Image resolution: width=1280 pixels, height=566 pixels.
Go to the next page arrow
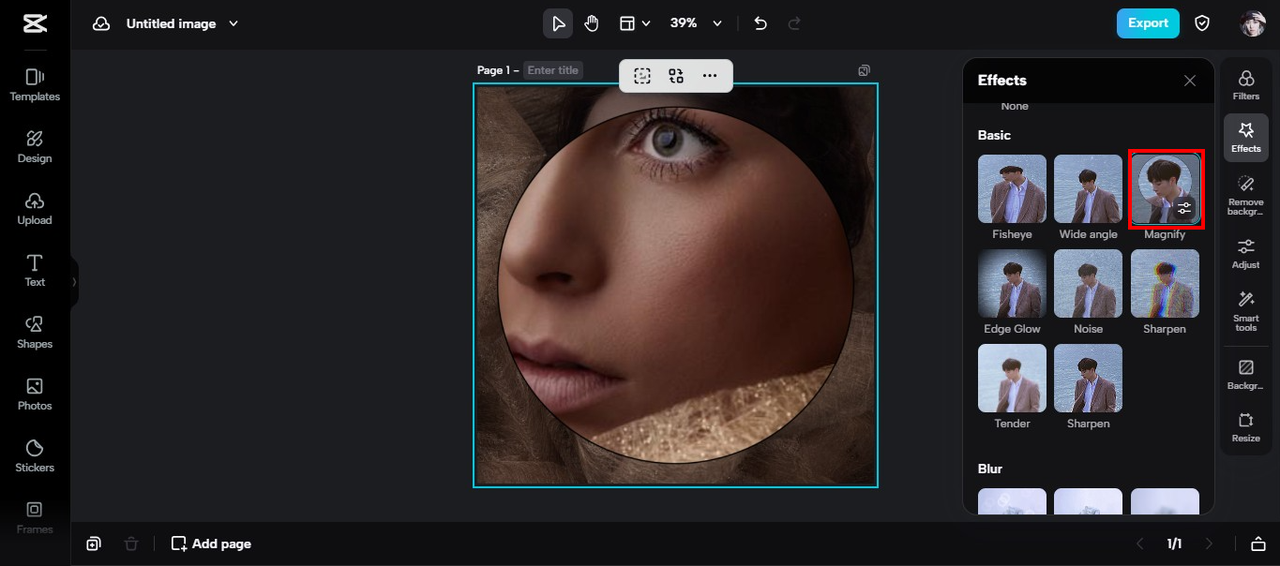1209,544
